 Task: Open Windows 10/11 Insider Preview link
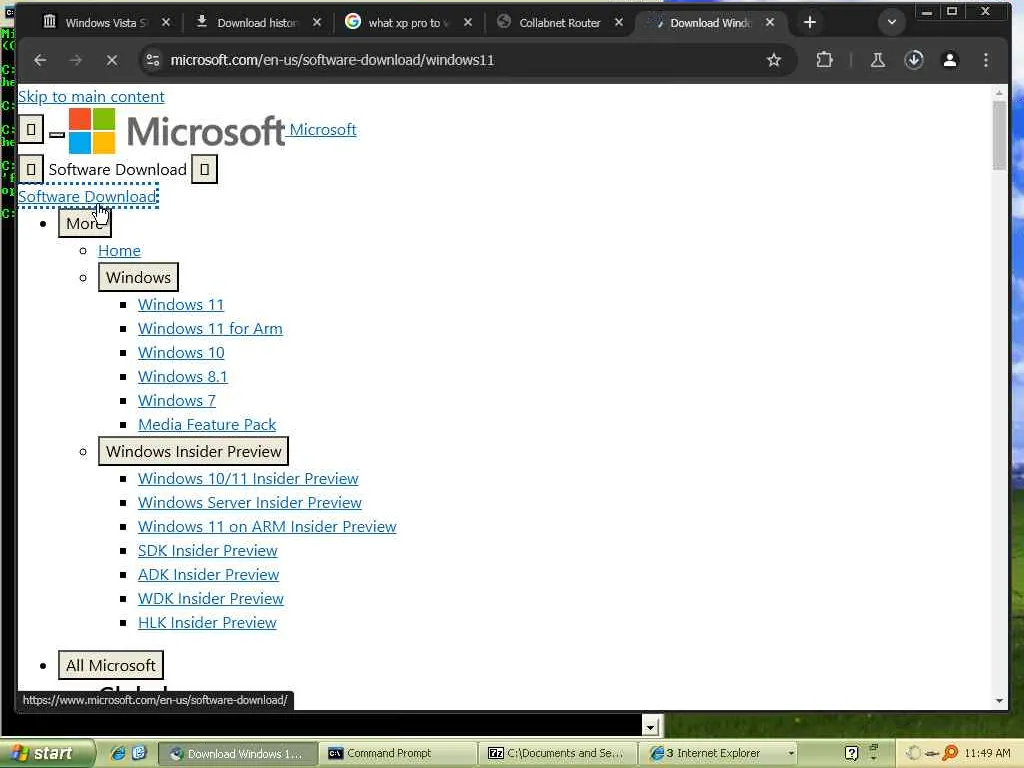(x=248, y=479)
